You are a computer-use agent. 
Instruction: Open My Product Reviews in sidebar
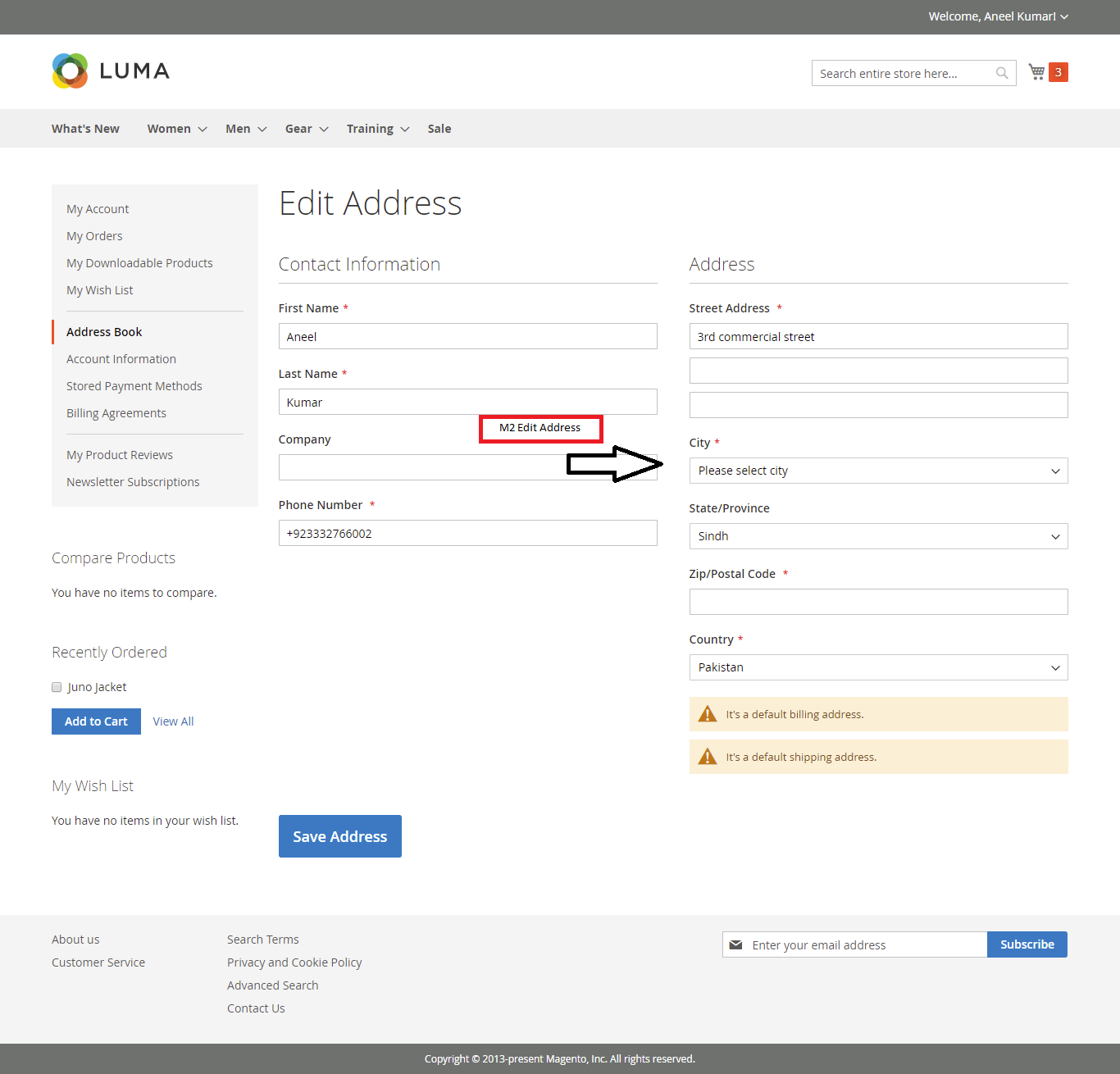120,455
